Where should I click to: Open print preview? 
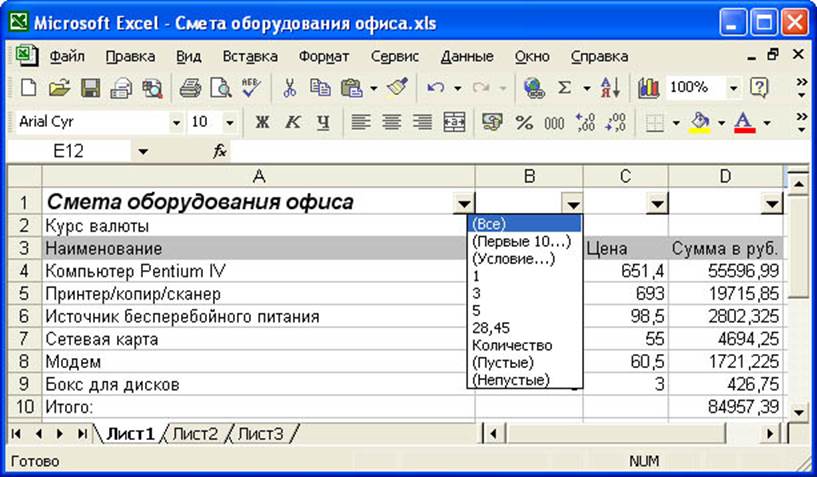(221, 88)
